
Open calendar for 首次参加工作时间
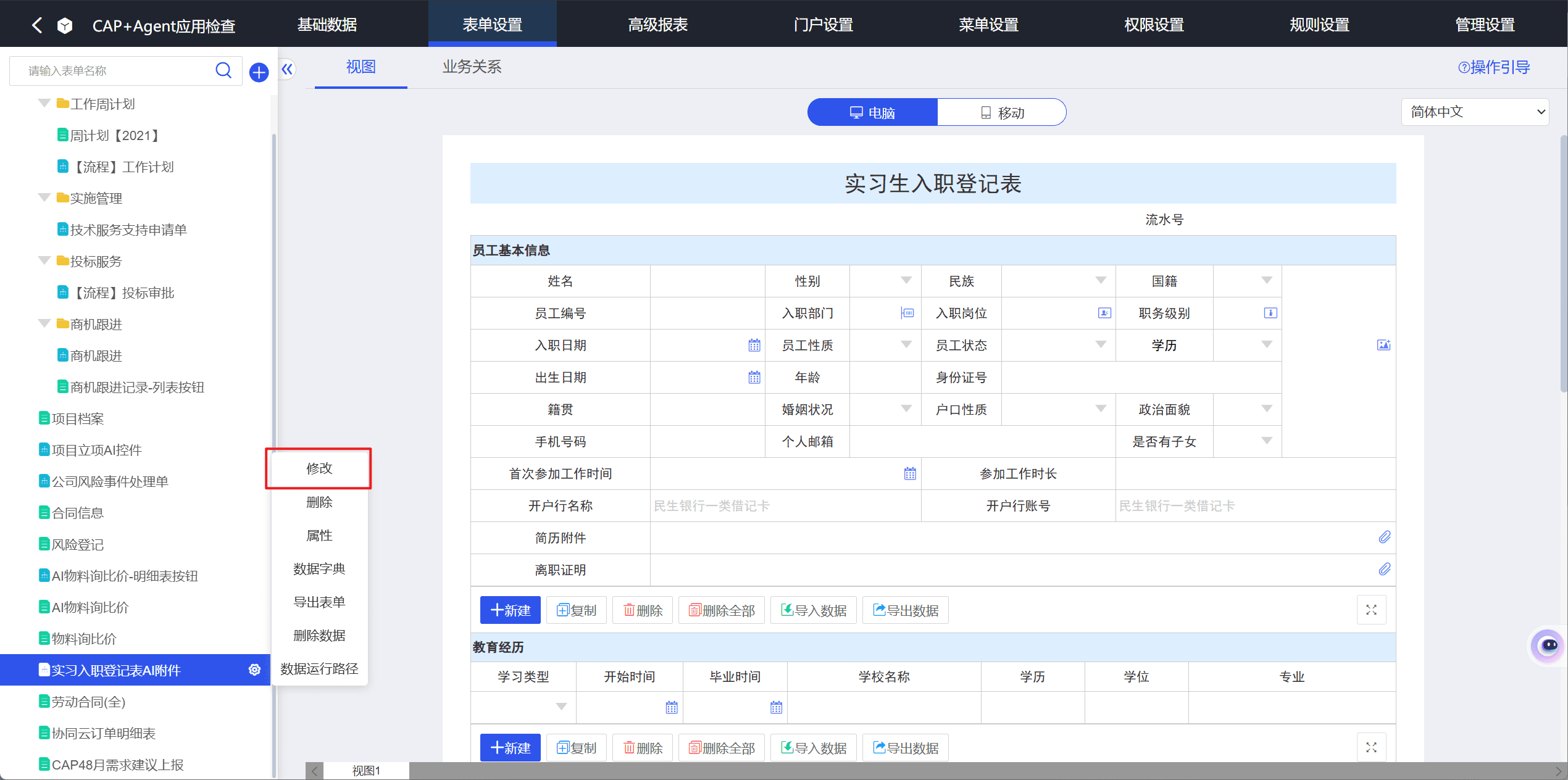pos(910,473)
